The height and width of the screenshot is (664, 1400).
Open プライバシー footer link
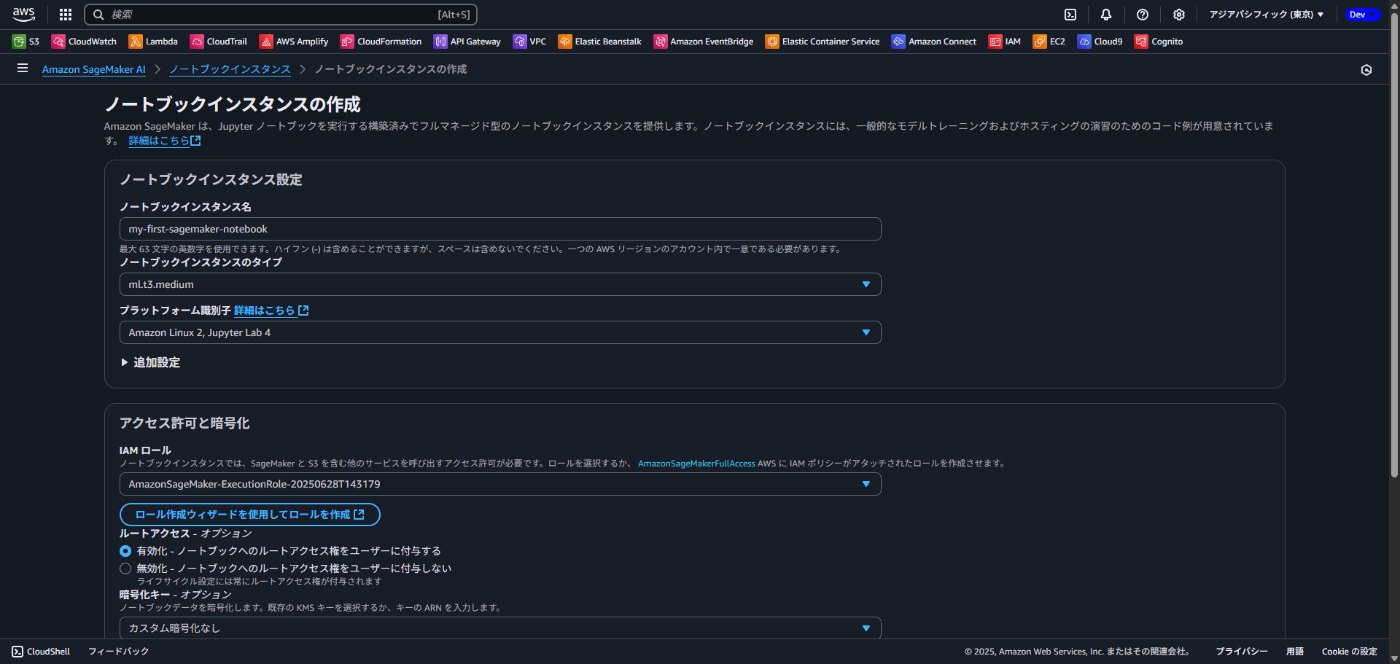click(1242, 651)
